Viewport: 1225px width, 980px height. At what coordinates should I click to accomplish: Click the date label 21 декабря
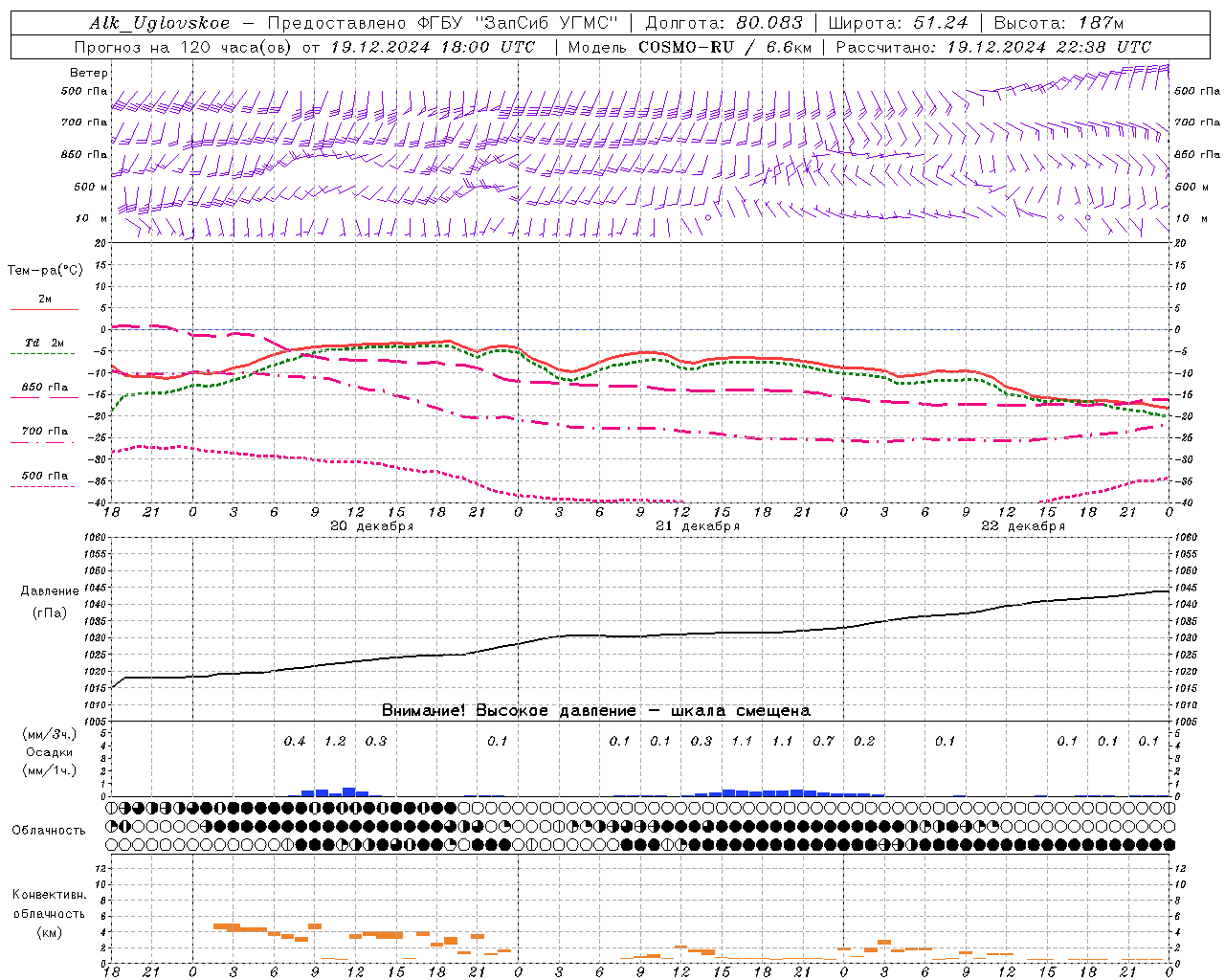[698, 526]
